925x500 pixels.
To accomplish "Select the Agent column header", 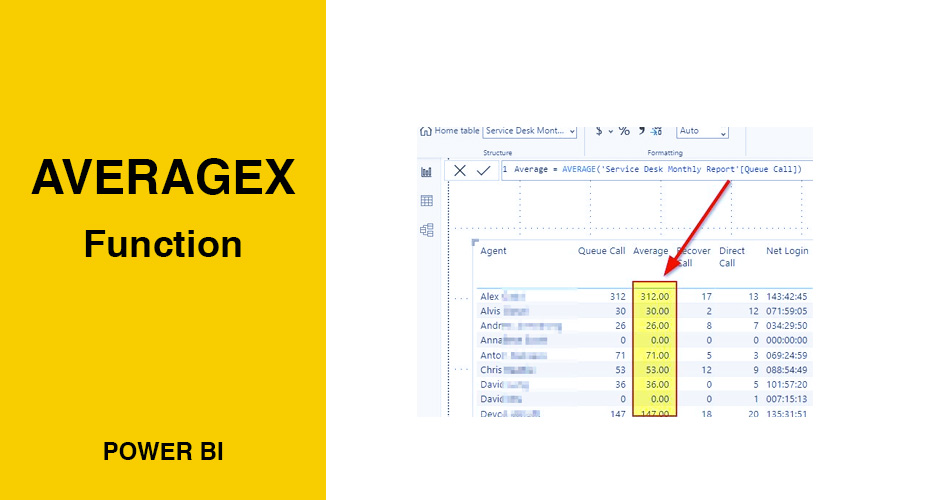I will pyautogui.click(x=493, y=251).
